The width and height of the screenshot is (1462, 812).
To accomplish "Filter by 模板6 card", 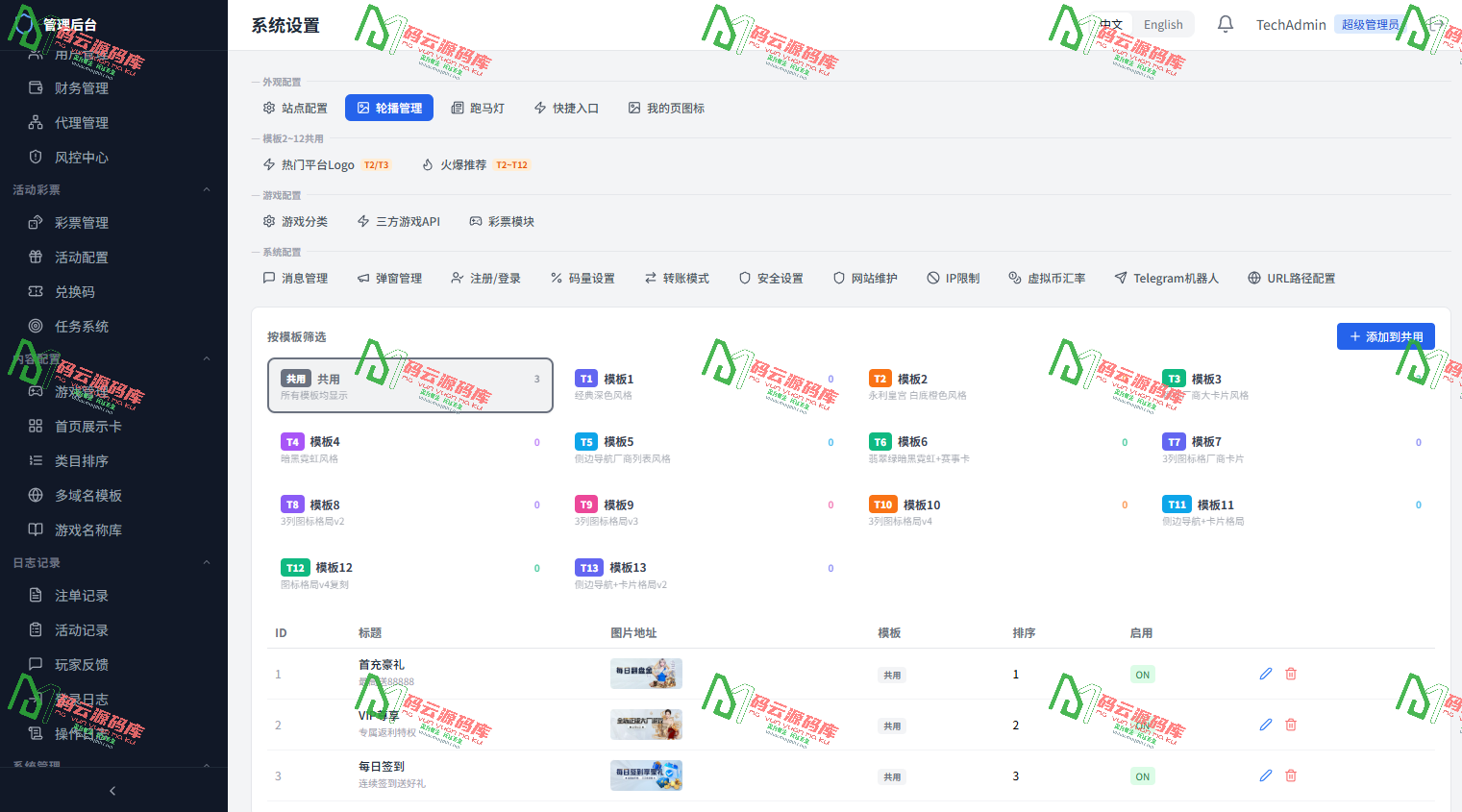I will click(x=998, y=449).
